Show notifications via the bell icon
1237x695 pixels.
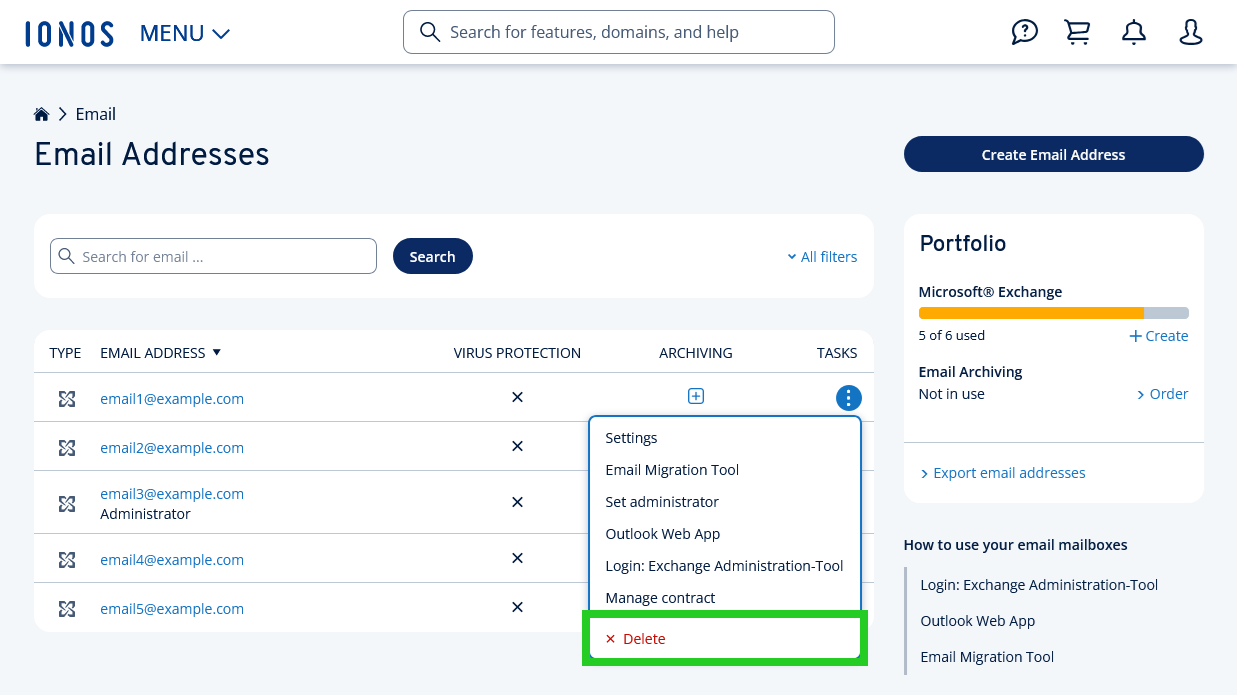[x=1133, y=33]
